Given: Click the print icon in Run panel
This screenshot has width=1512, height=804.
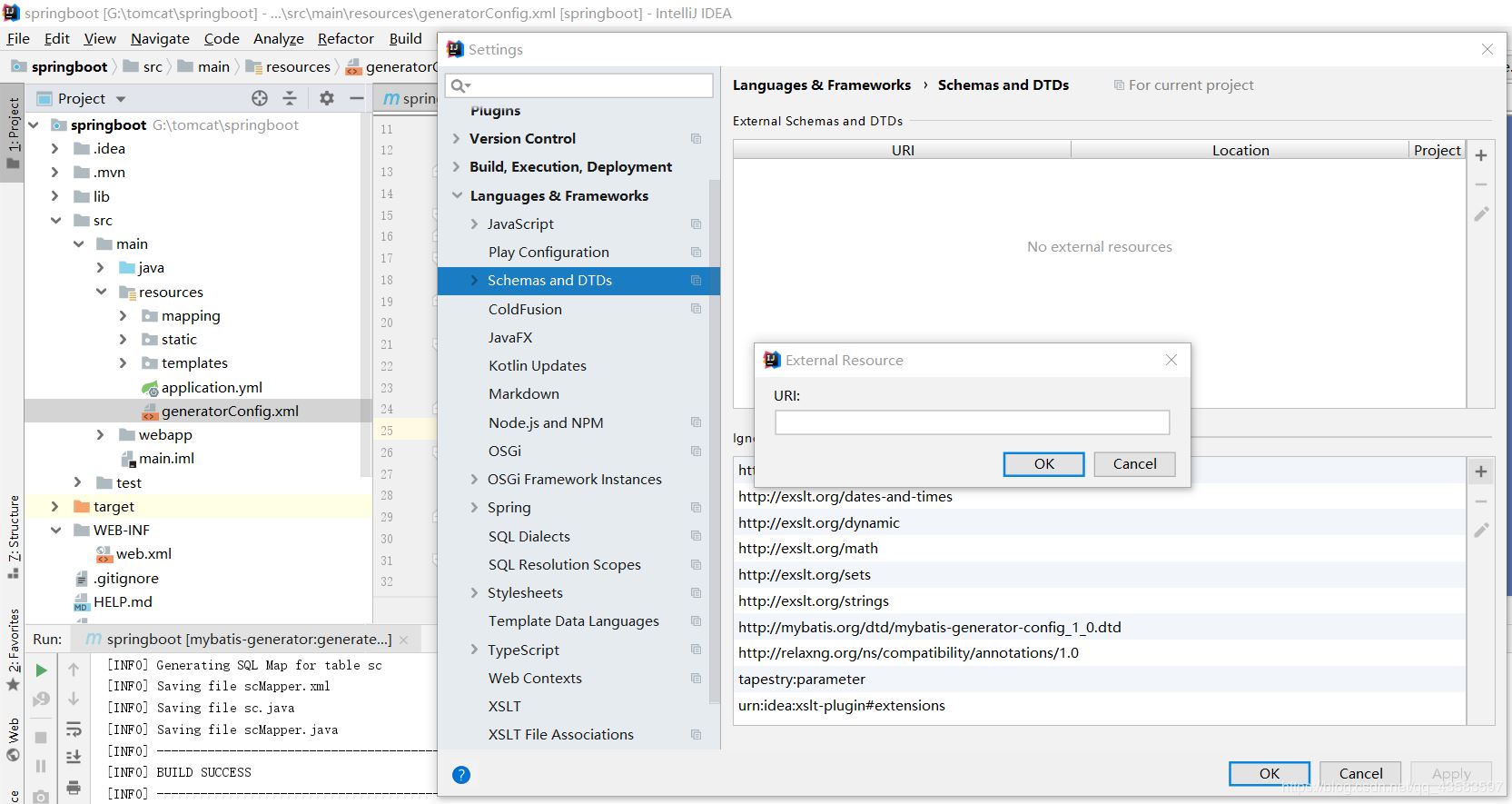Looking at the screenshot, I should tap(74, 787).
